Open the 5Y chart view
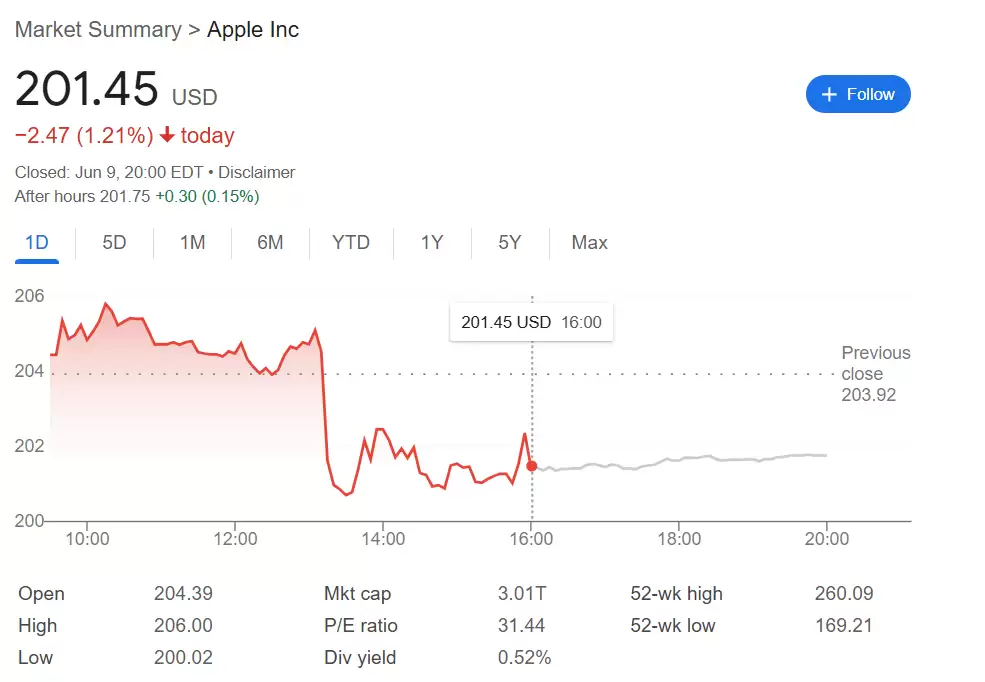Screen dimensions: 985x682 click(510, 243)
